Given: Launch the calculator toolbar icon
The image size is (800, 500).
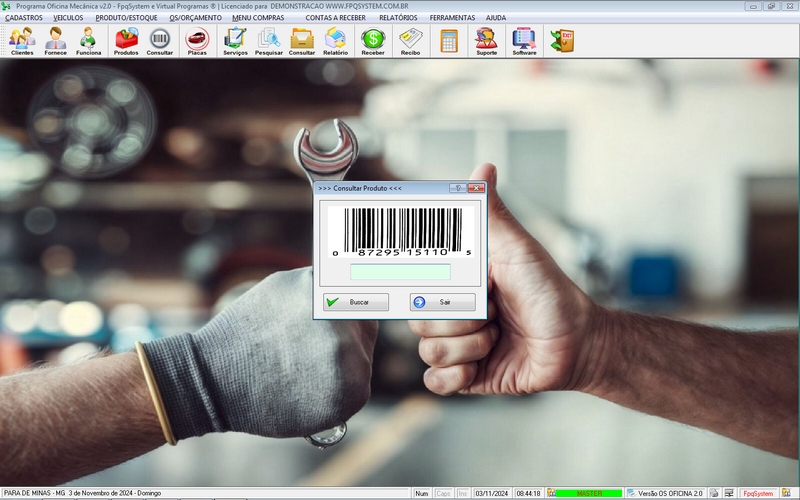Looking at the screenshot, I should [448, 41].
